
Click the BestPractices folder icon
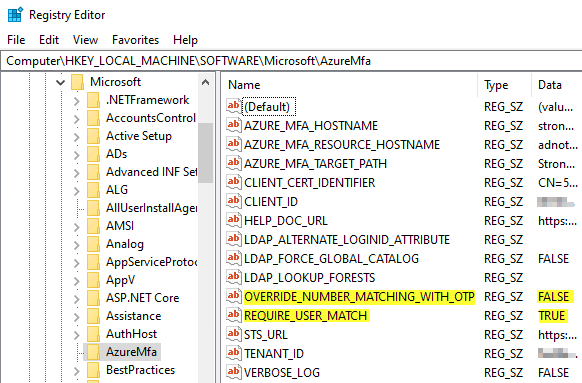coord(94,370)
